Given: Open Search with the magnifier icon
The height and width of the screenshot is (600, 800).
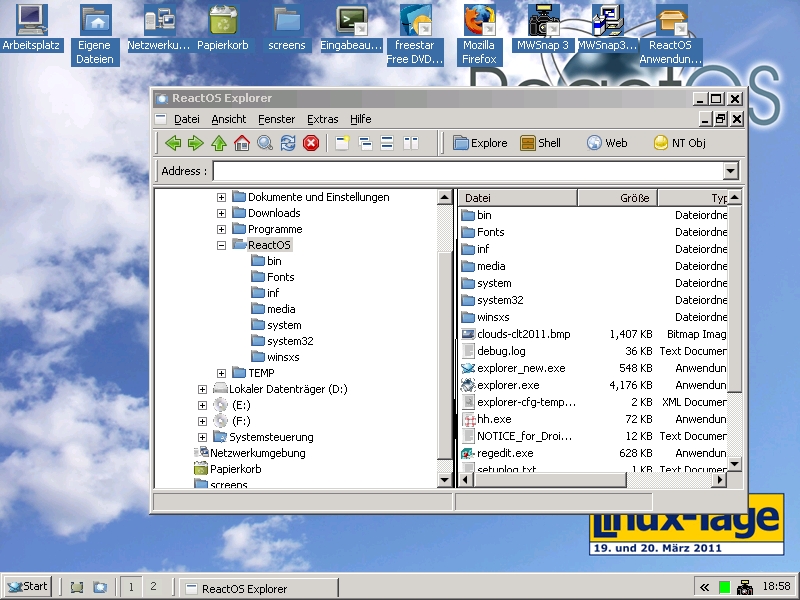Looking at the screenshot, I should coord(265,143).
